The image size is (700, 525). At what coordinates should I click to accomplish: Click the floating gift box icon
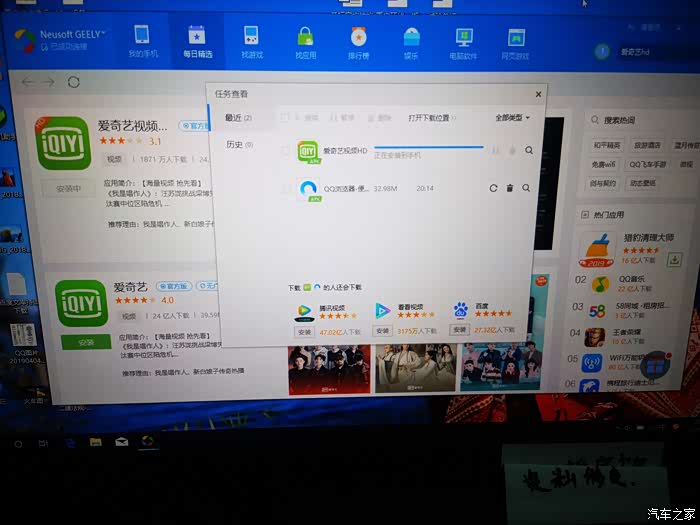(656, 365)
